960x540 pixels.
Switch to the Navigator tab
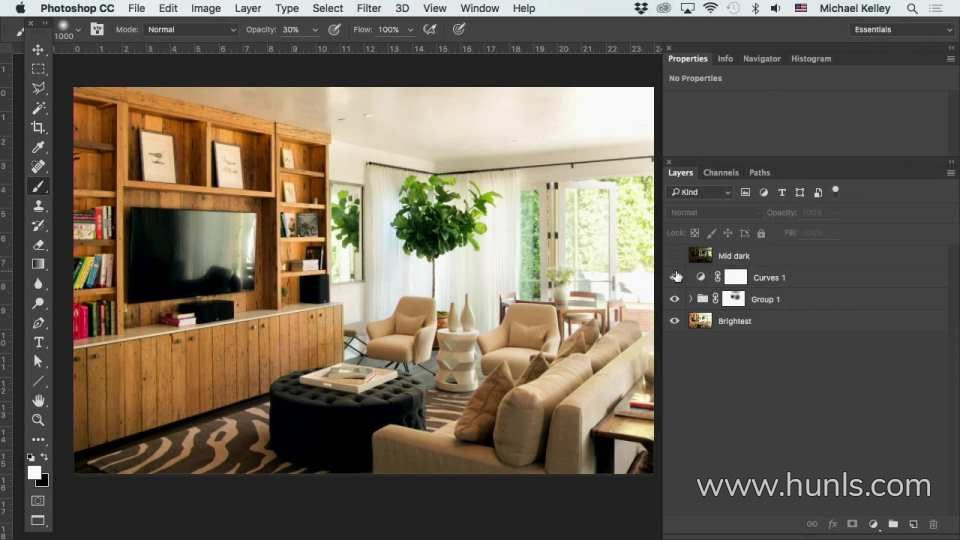pyautogui.click(x=762, y=59)
